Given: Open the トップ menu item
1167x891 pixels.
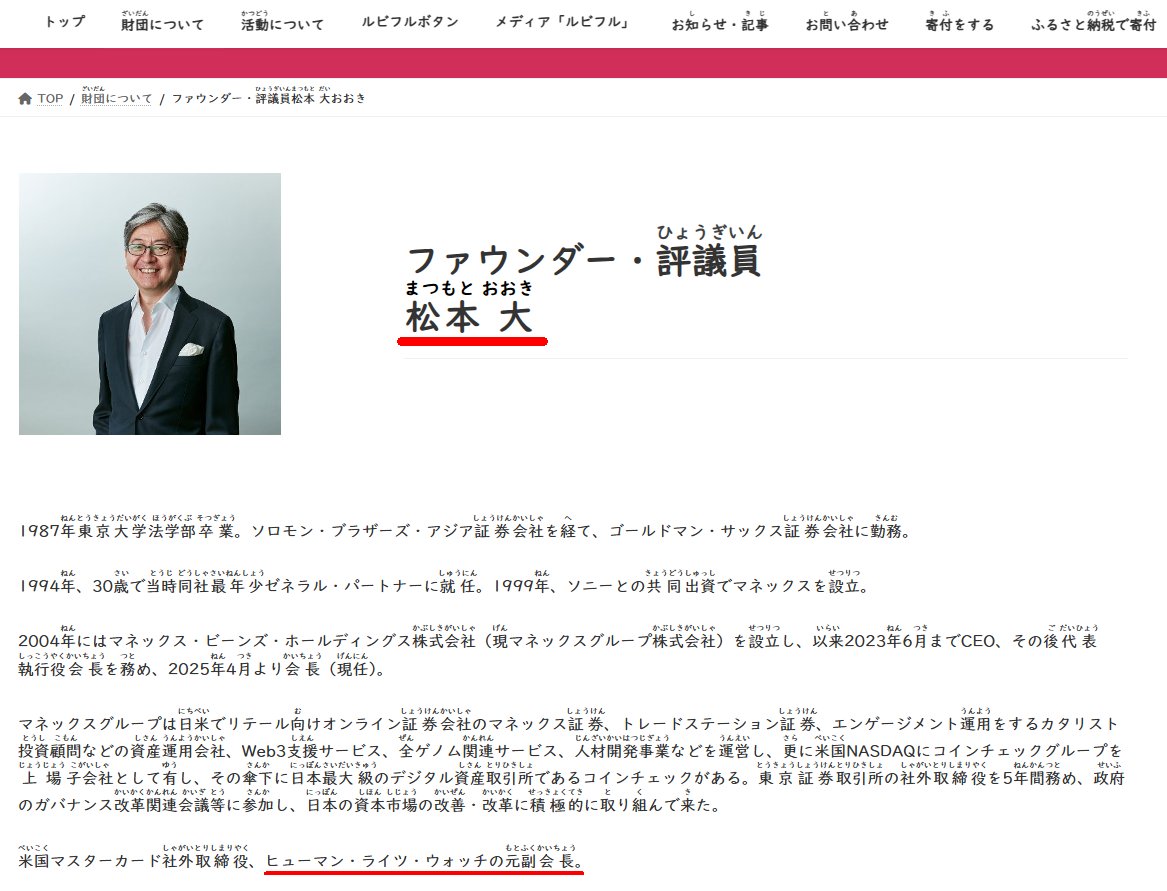Looking at the screenshot, I should 65,22.
